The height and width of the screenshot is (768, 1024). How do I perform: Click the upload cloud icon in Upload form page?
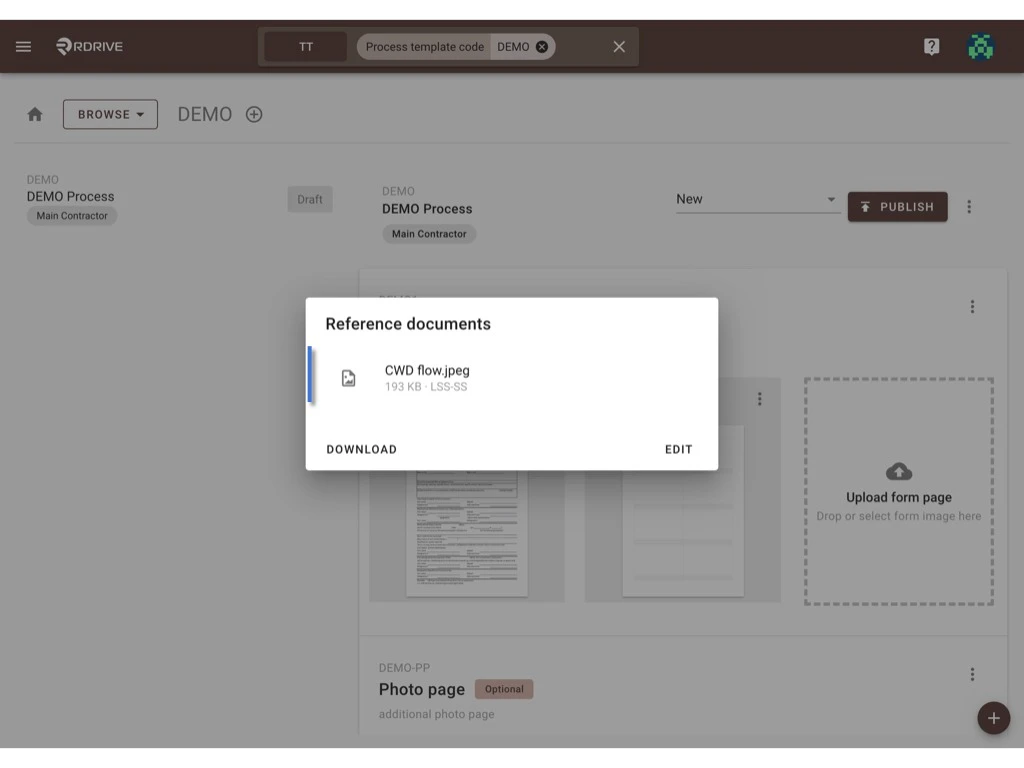(898, 471)
